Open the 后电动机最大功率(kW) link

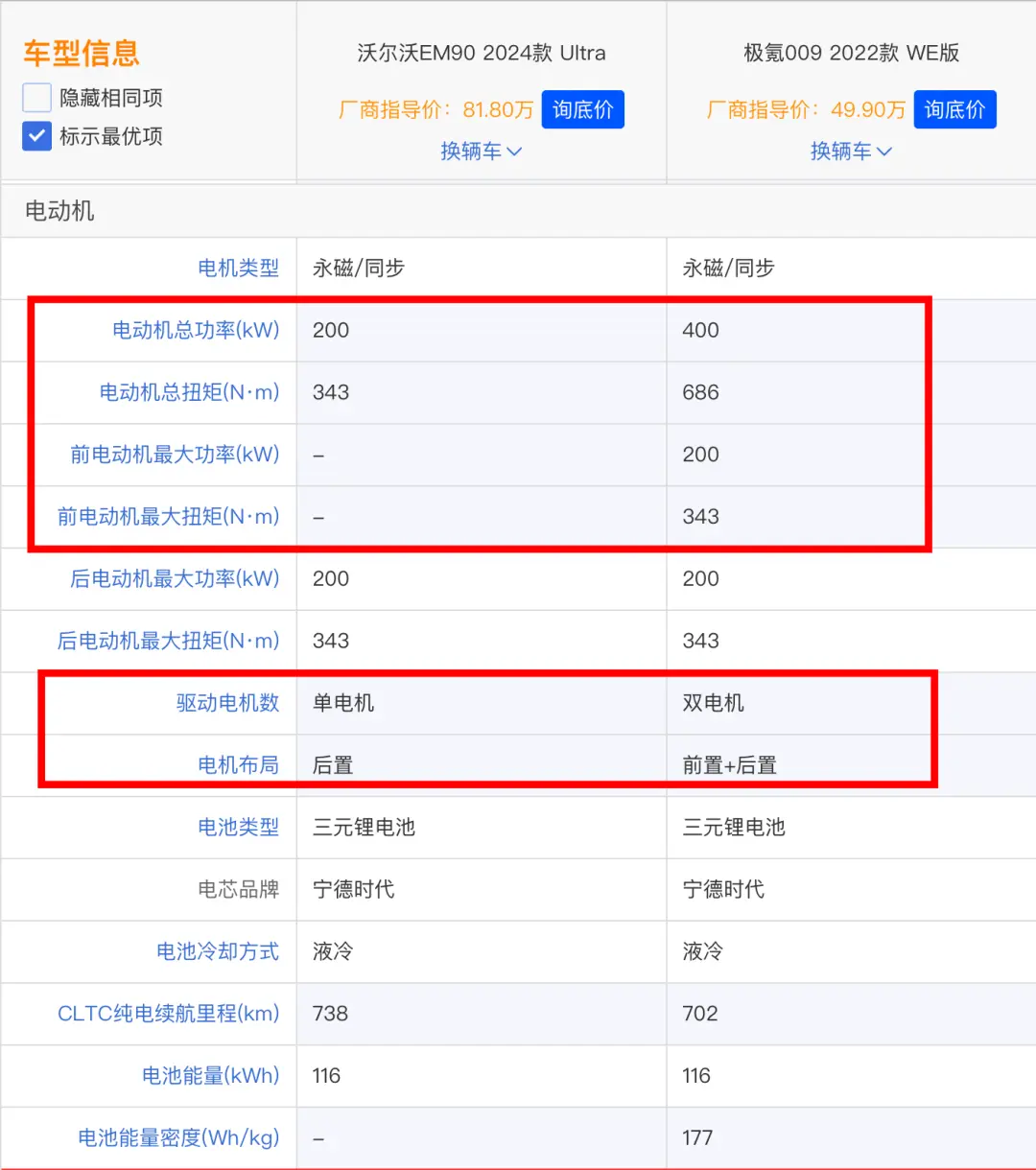pyautogui.click(x=175, y=579)
